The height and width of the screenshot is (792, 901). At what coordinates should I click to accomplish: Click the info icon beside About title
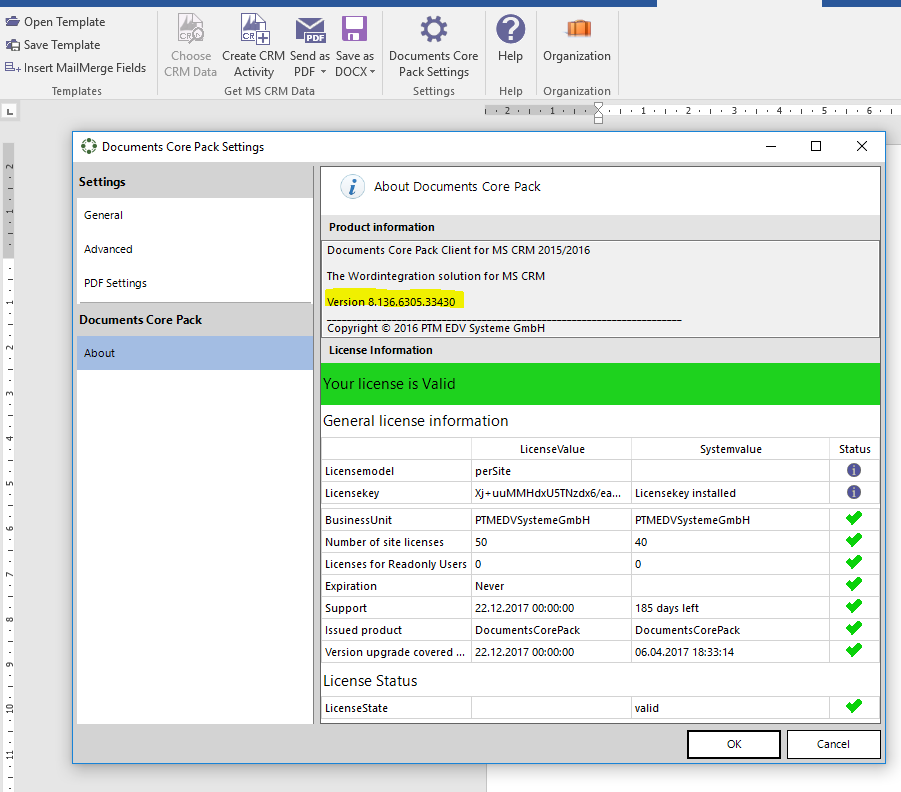click(352, 187)
